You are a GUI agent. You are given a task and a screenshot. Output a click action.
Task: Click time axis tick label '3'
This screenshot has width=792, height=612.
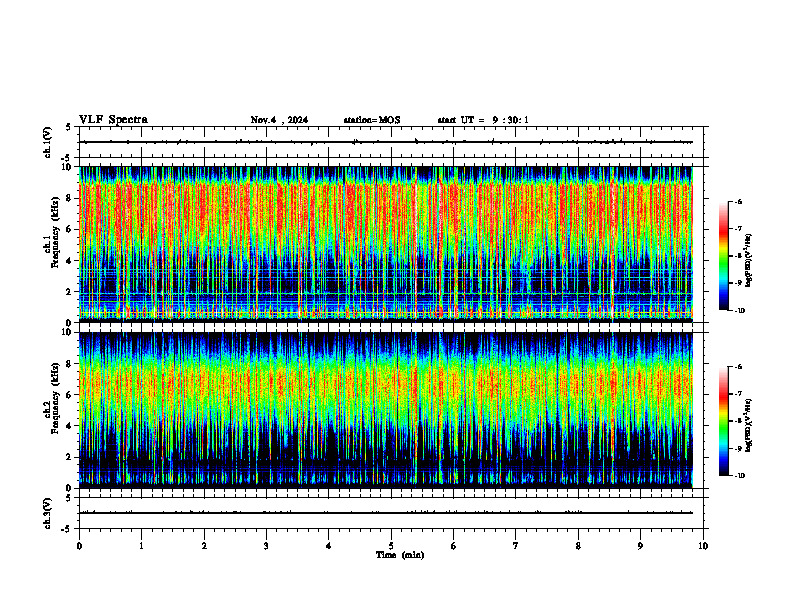[x=266, y=546]
